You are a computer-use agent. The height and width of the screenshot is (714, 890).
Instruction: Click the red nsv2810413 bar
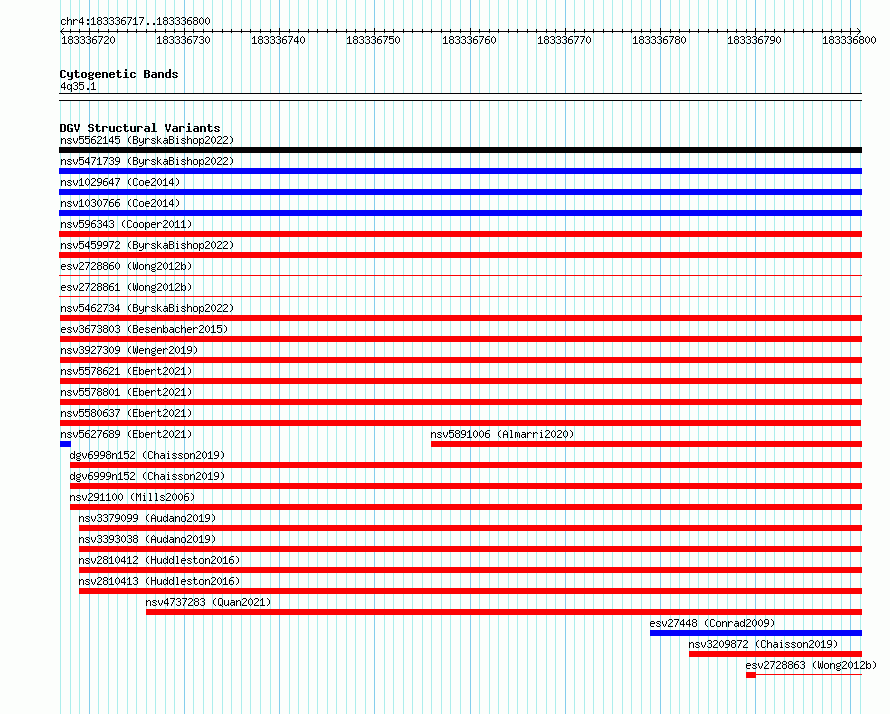point(471,591)
